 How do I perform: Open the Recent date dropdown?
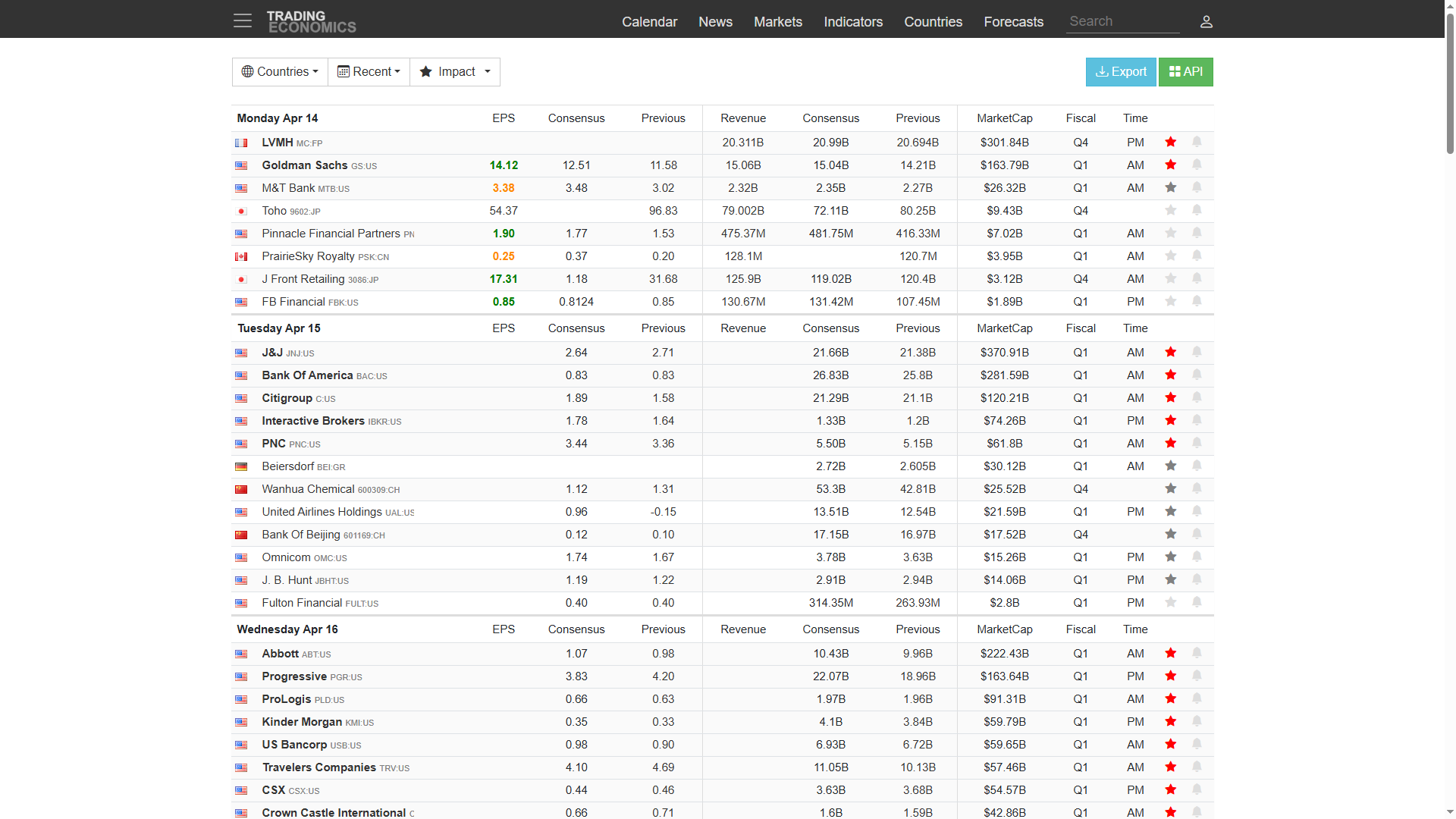tap(369, 71)
